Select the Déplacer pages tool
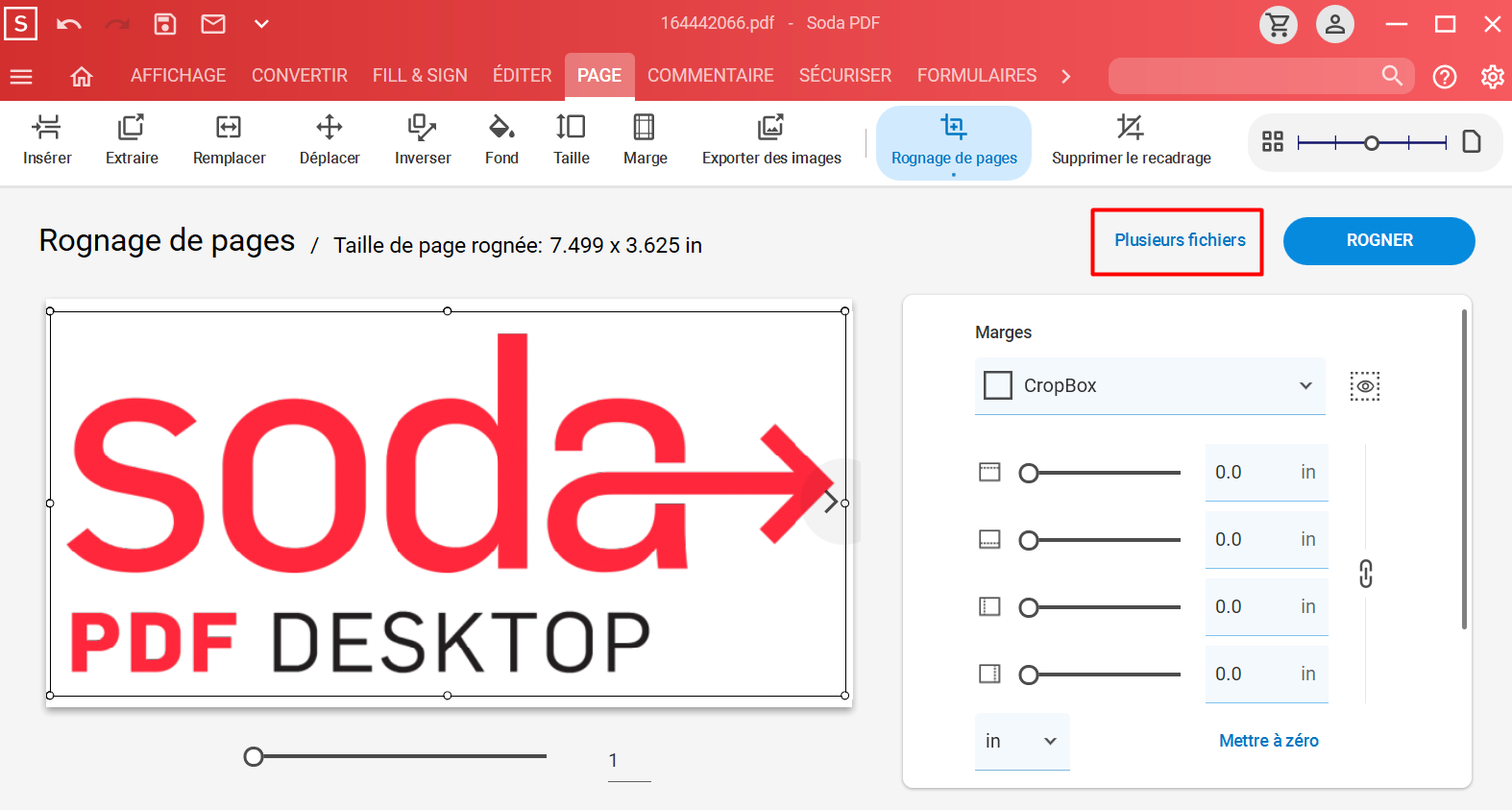 [329, 140]
